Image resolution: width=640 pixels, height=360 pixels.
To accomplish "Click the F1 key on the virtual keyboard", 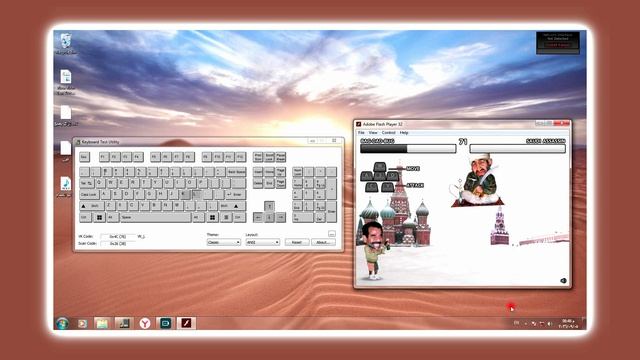I will point(104,157).
